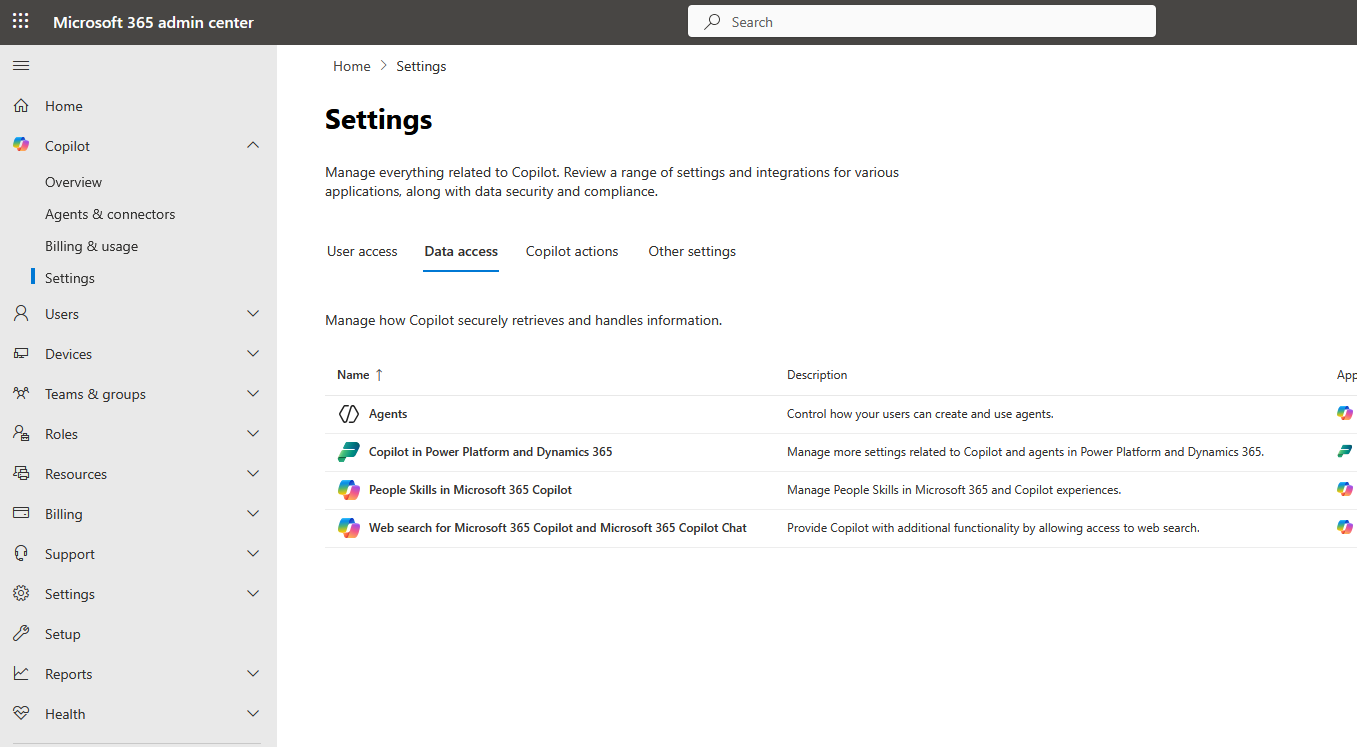Expand the Users section
Screen dimensions: 1357x747
click(x=253, y=313)
